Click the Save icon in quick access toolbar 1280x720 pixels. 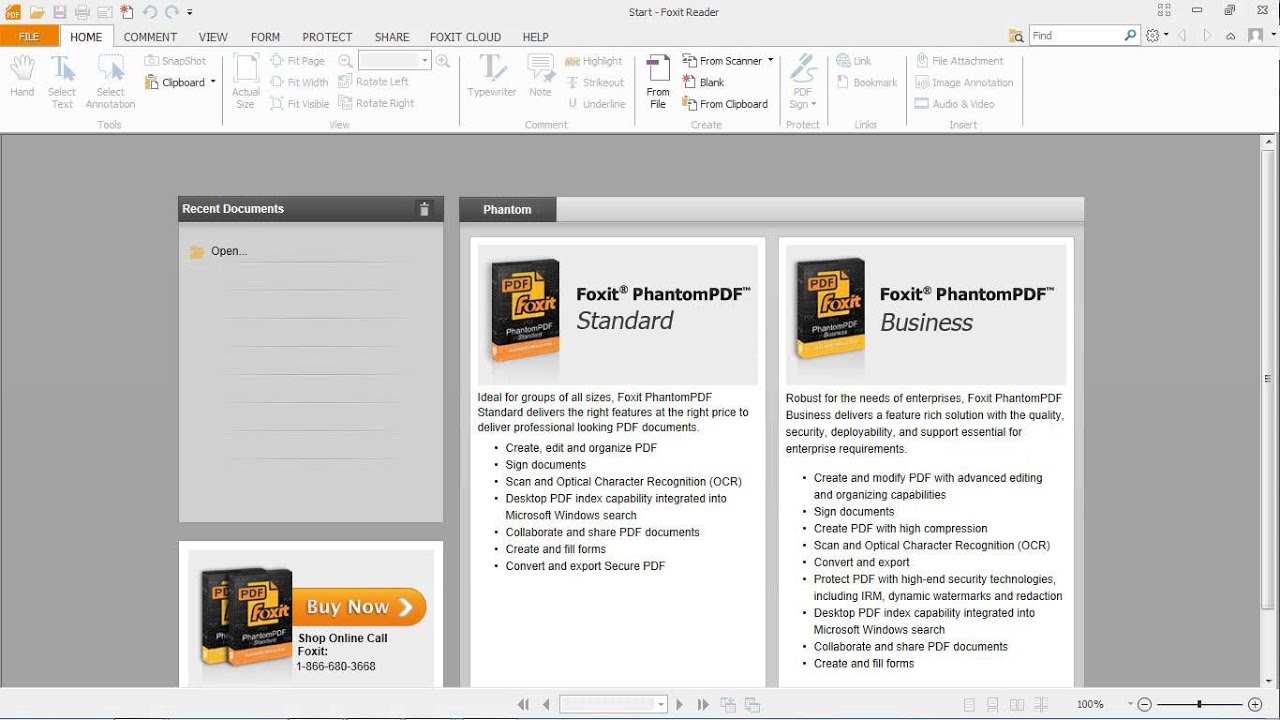[x=60, y=12]
